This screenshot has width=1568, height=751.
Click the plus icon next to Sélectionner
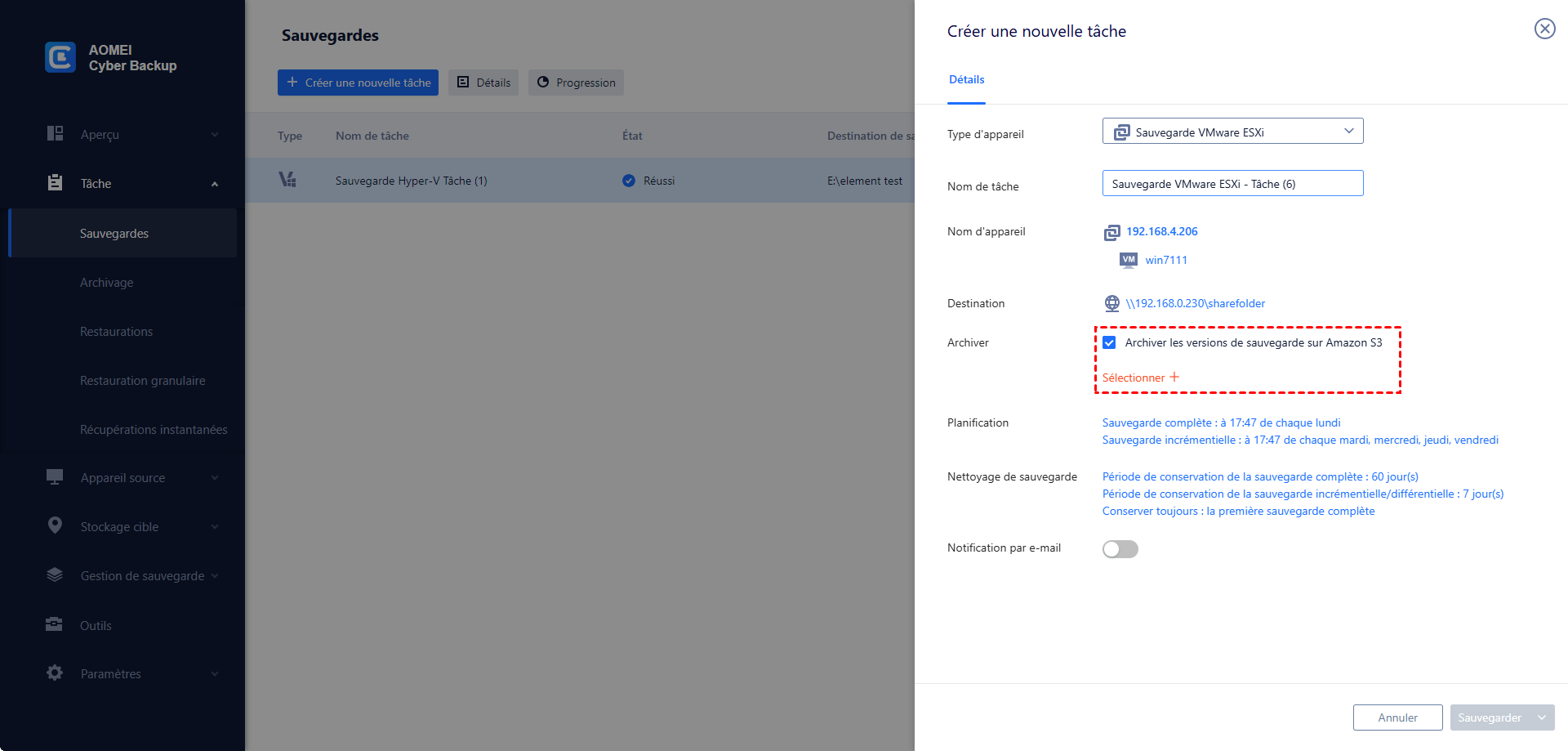click(1174, 377)
